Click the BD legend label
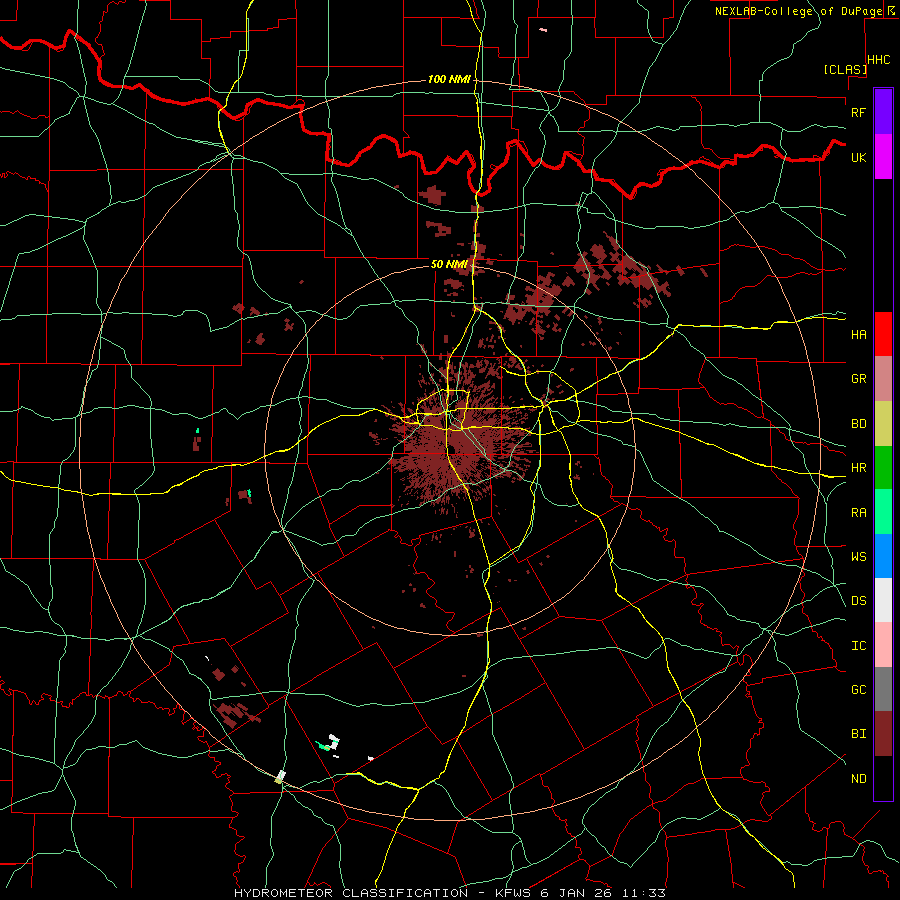Screen dimensions: 900x900 coord(858,424)
